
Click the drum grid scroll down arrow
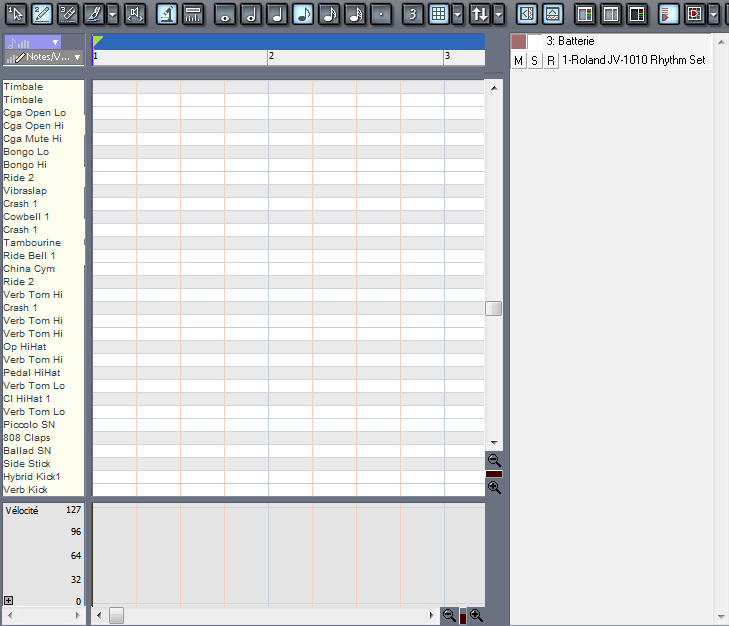point(494,443)
